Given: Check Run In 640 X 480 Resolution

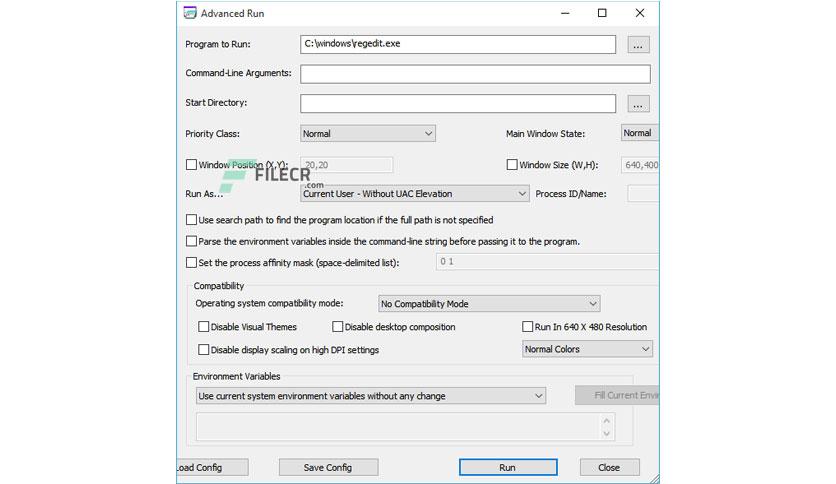Looking at the screenshot, I should pyautogui.click(x=527, y=327).
